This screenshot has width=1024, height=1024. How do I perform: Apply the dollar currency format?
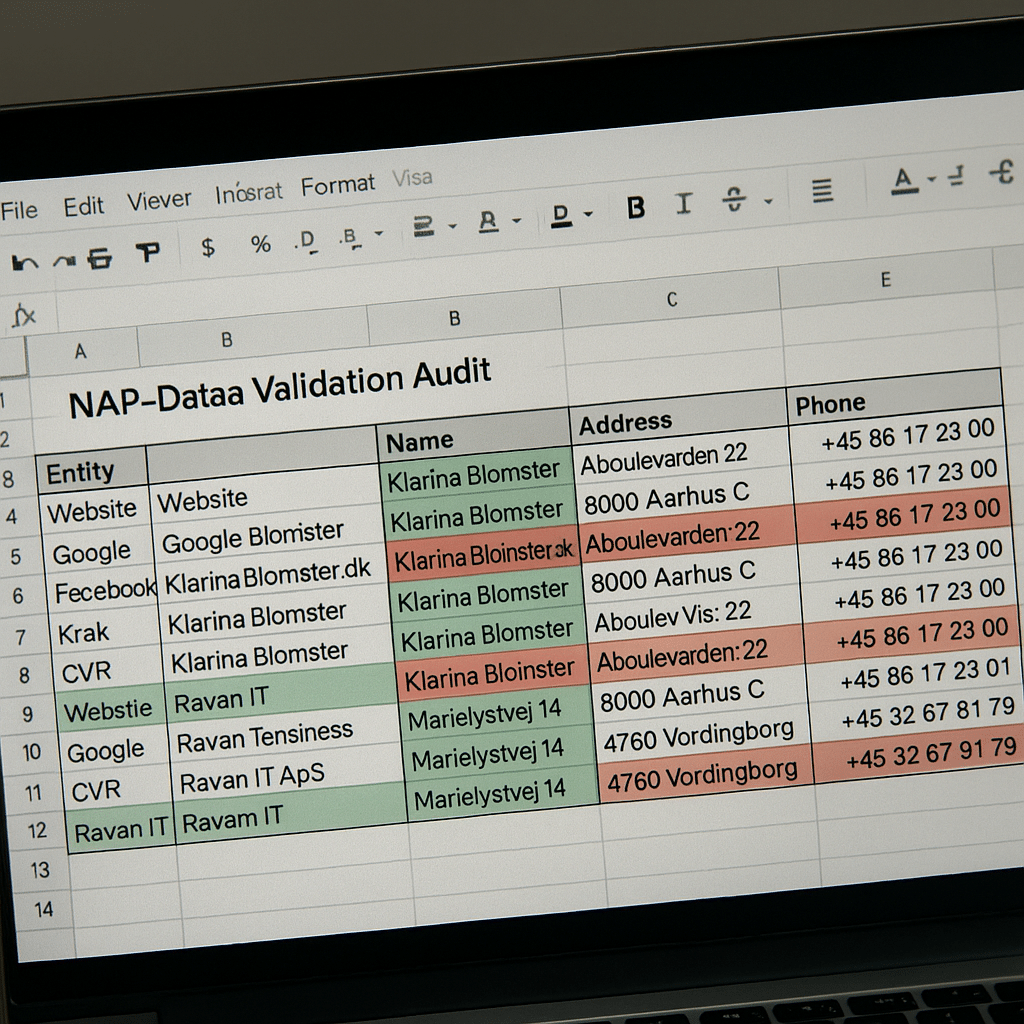[208, 247]
